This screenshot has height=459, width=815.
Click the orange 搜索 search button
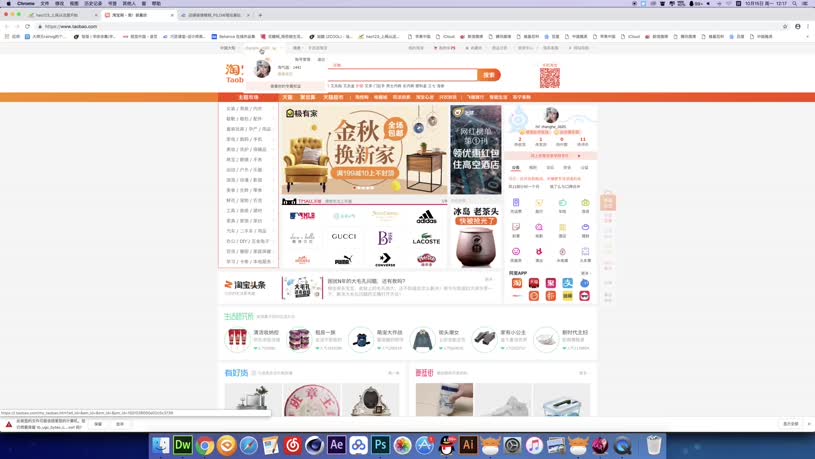click(x=489, y=75)
